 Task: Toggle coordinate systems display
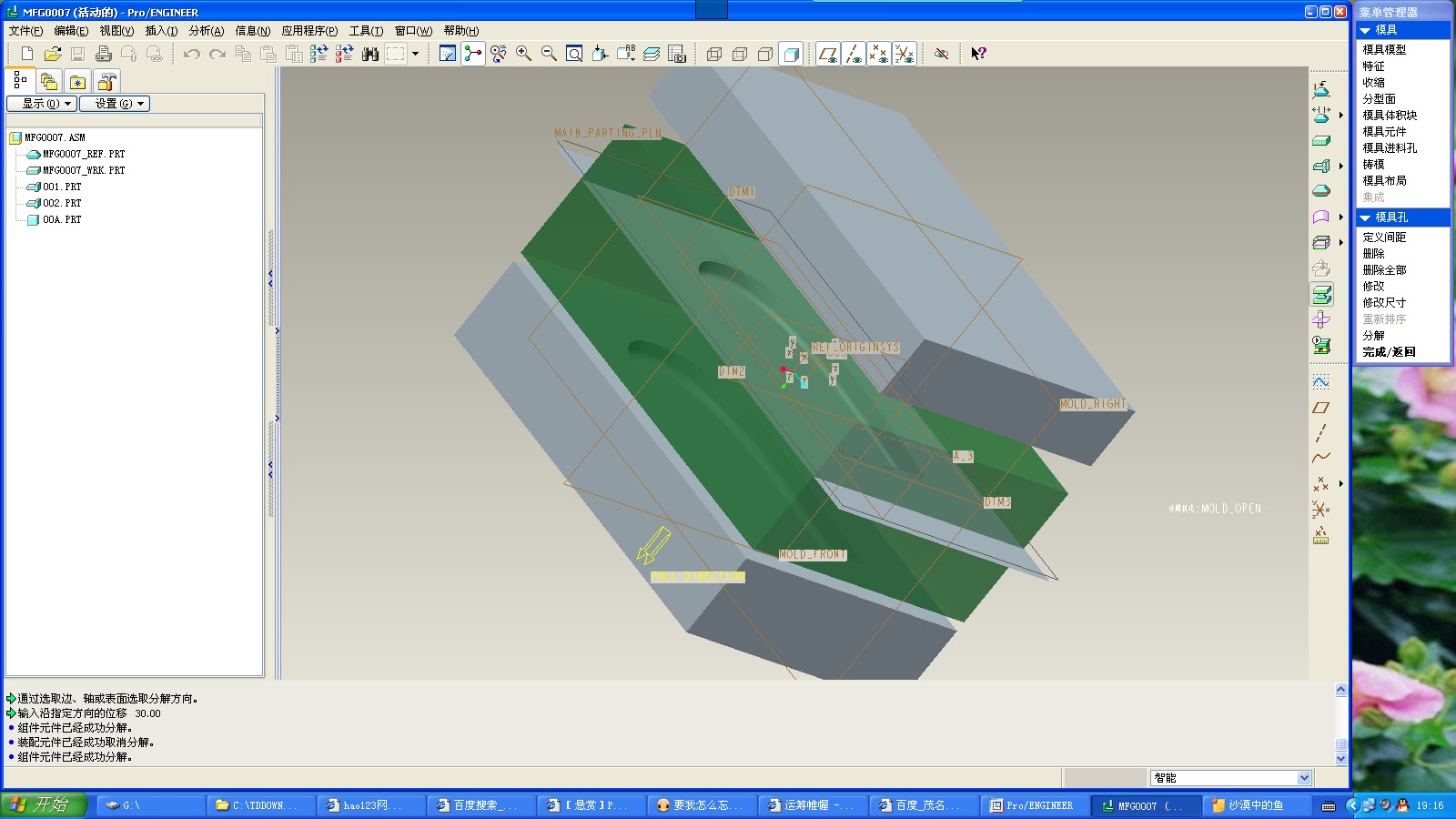click(x=904, y=54)
